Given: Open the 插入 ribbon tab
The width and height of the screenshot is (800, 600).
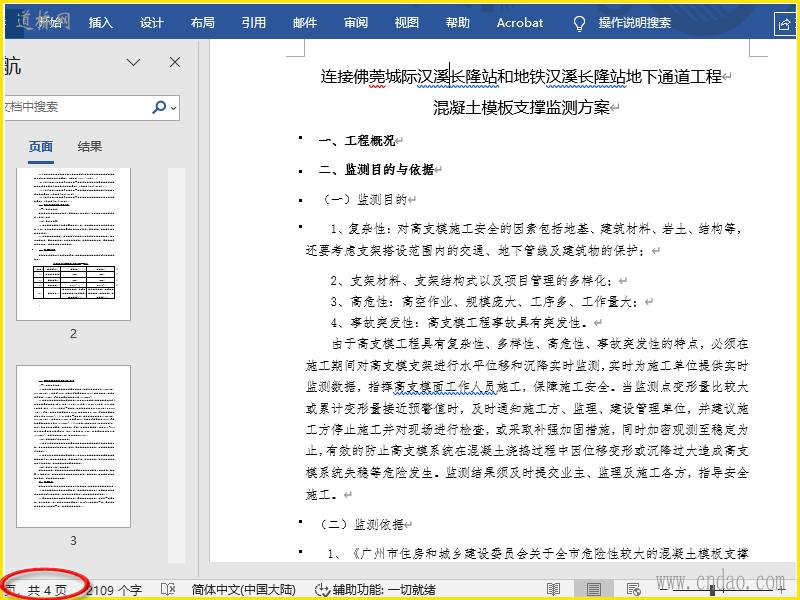Looking at the screenshot, I should click(101, 23).
